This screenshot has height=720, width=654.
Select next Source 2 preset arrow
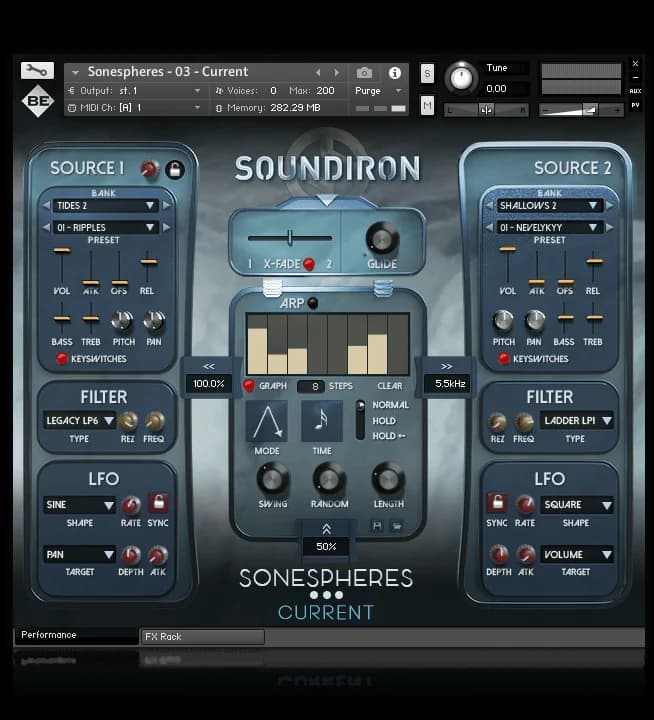pos(610,227)
